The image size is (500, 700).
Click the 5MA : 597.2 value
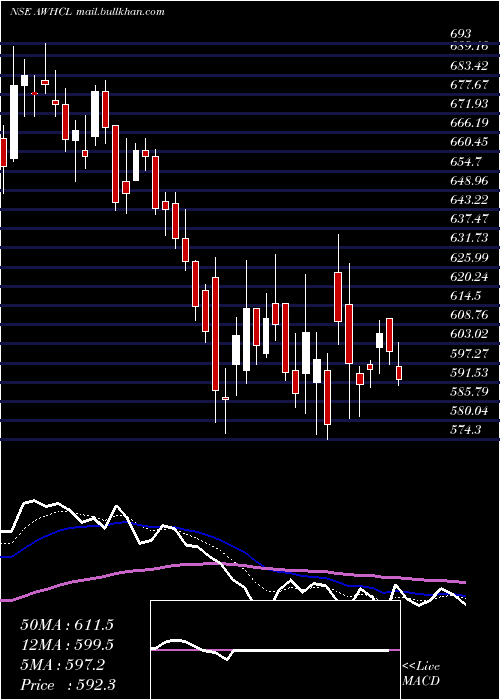[62, 665]
